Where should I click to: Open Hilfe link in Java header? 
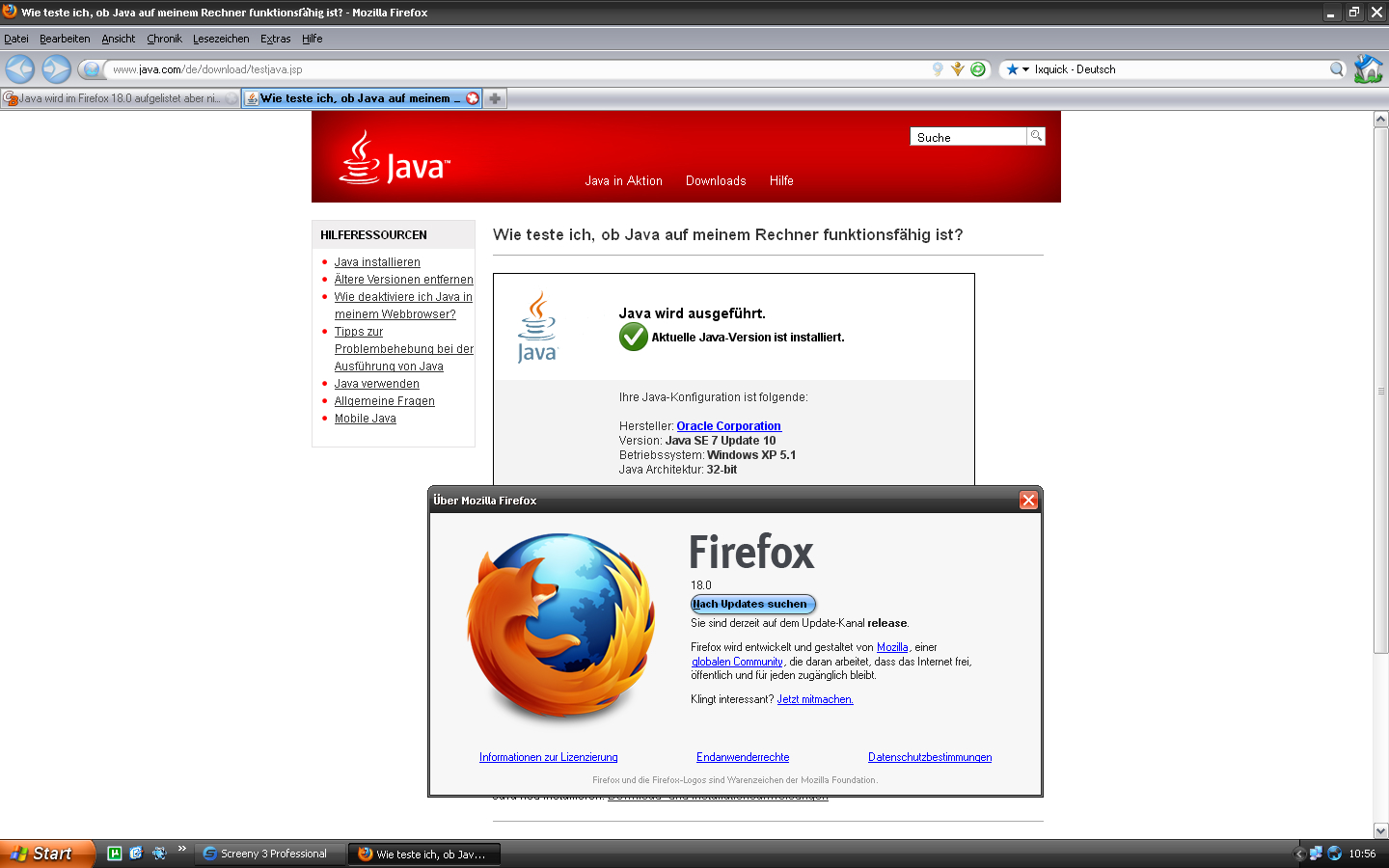(x=781, y=180)
